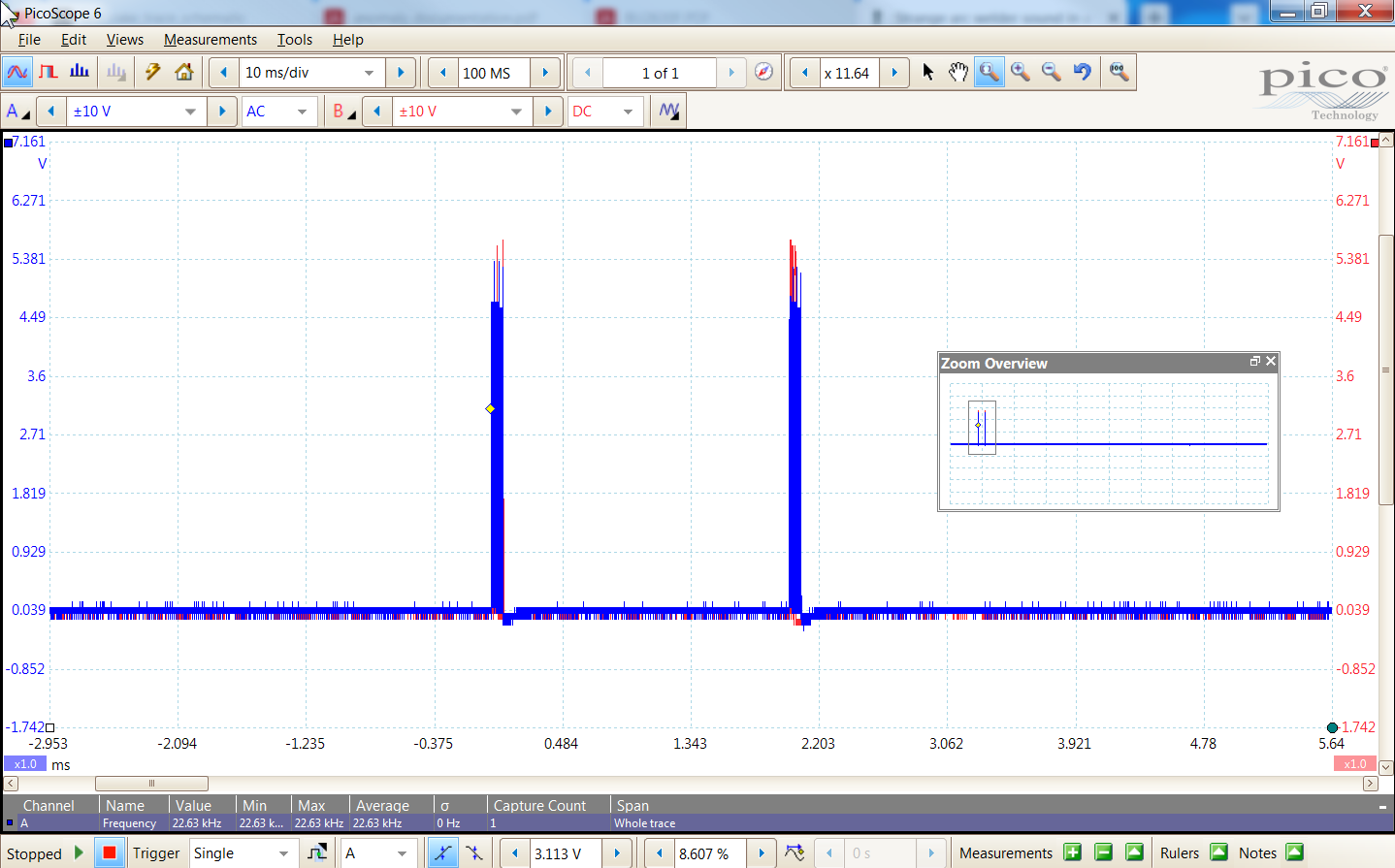Viewport: 1395px width, 868px height.
Task: Switch to Spectrum mode
Action: pyautogui.click(x=80, y=73)
